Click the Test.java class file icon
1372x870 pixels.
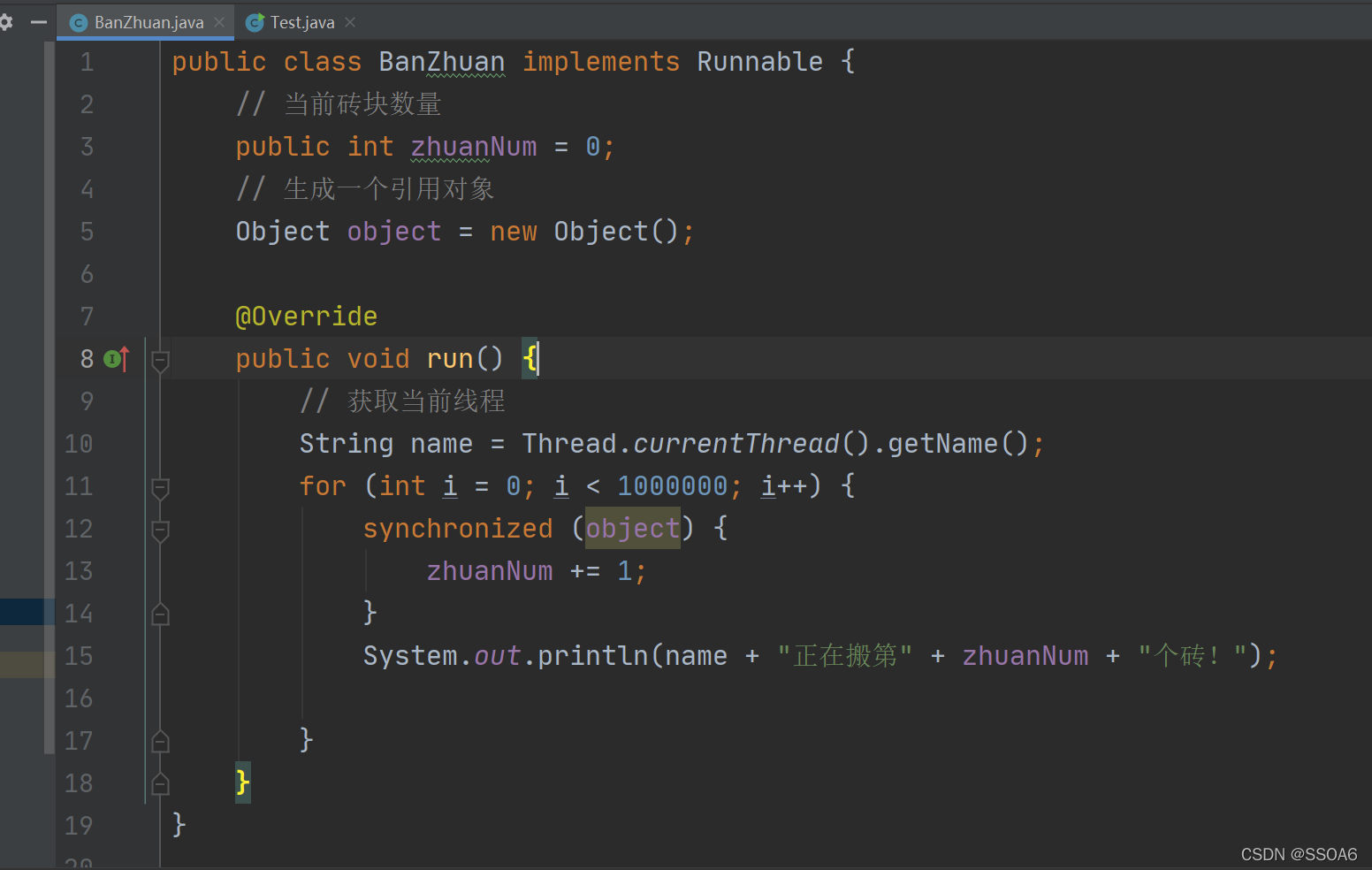(255, 23)
